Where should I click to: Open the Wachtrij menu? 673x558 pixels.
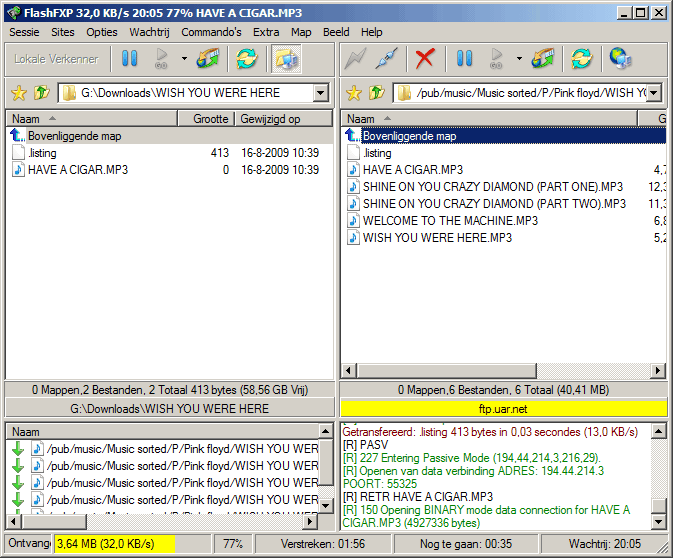point(149,32)
